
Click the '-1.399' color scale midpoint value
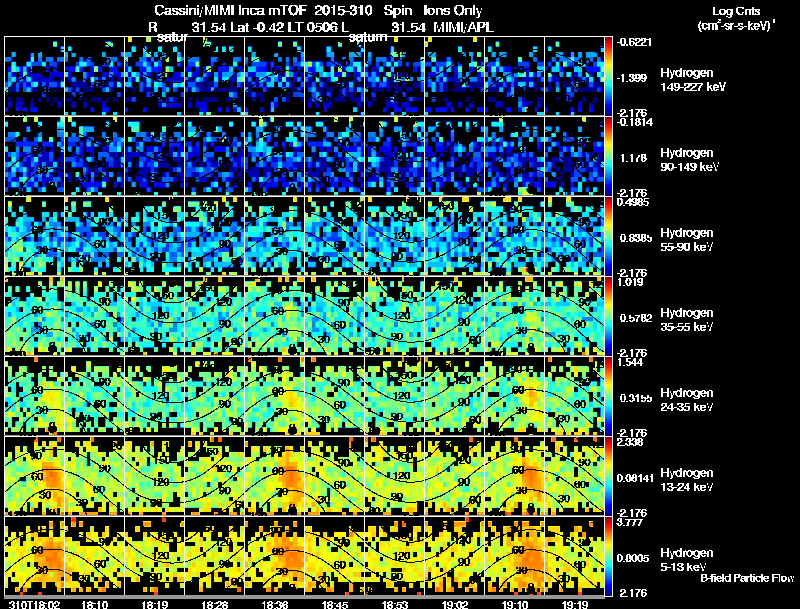click(x=632, y=78)
